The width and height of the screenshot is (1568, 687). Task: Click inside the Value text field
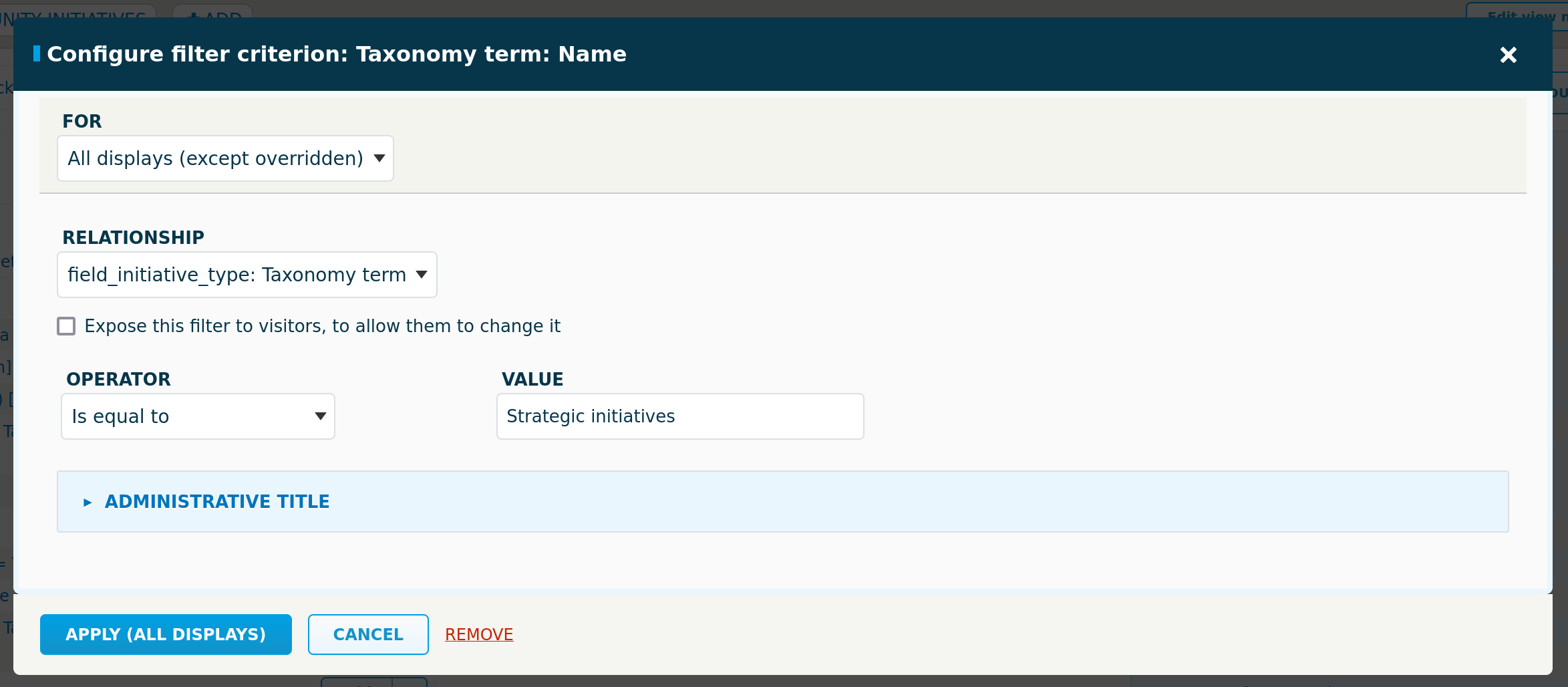pyautogui.click(x=679, y=416)
